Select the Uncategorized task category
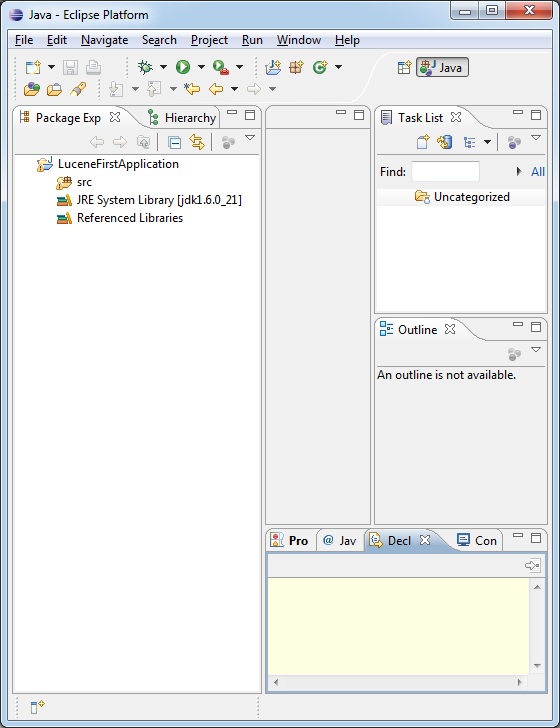 click(x=462, y=197)
